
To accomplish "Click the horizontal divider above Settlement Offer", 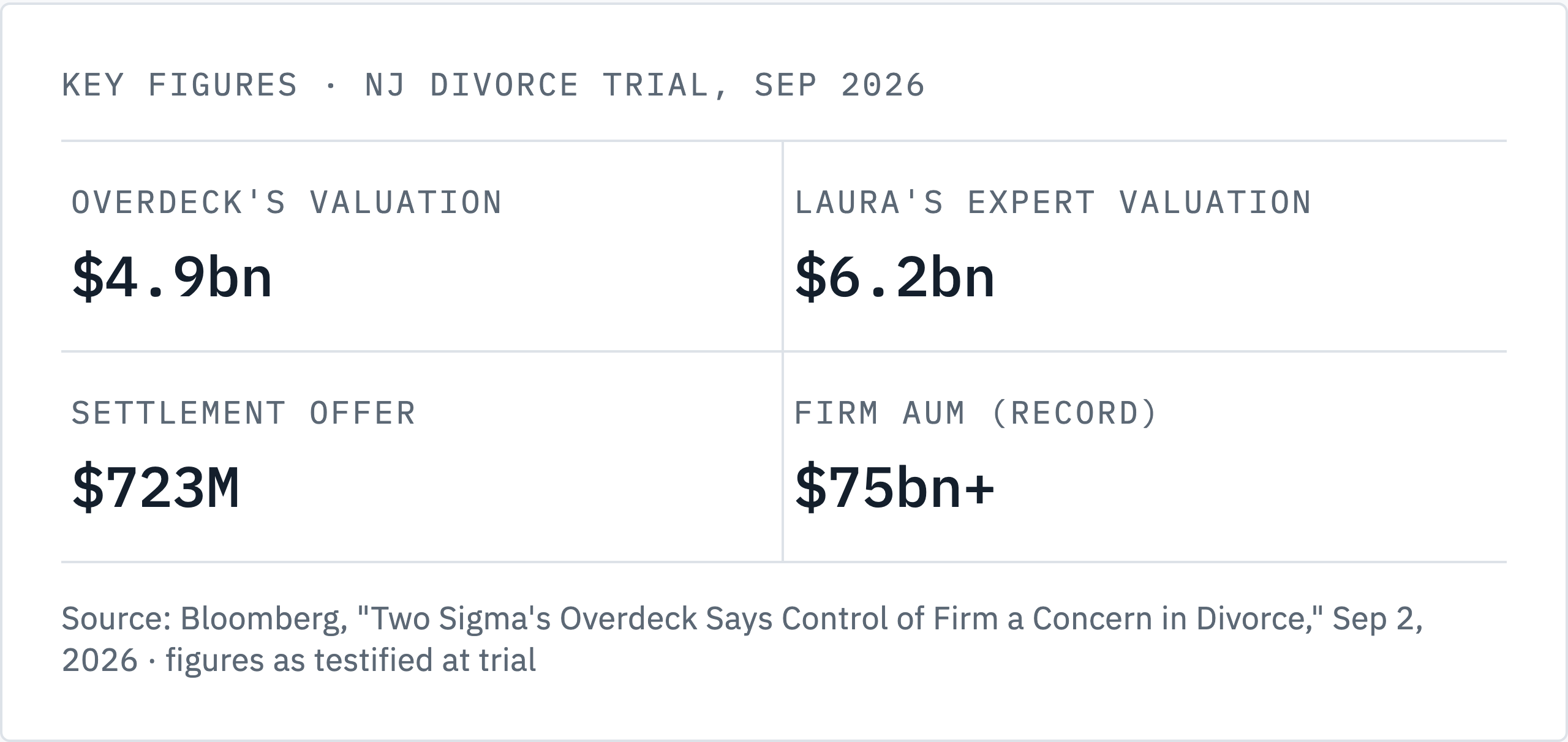I will point(784,351).
